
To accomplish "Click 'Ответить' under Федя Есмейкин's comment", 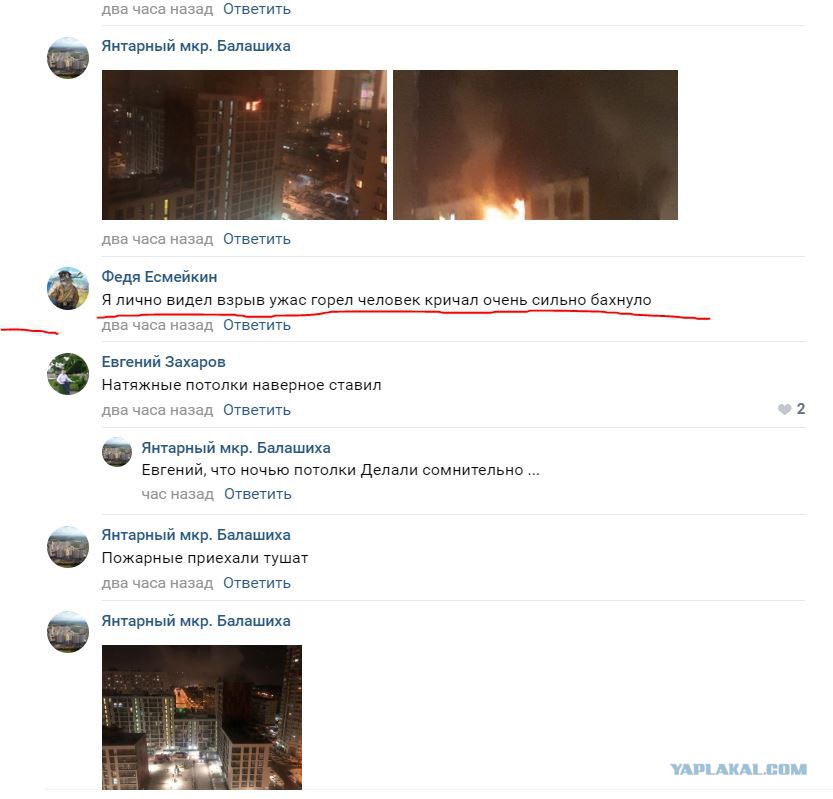I will pyautogui.click(x=257, y=325).
